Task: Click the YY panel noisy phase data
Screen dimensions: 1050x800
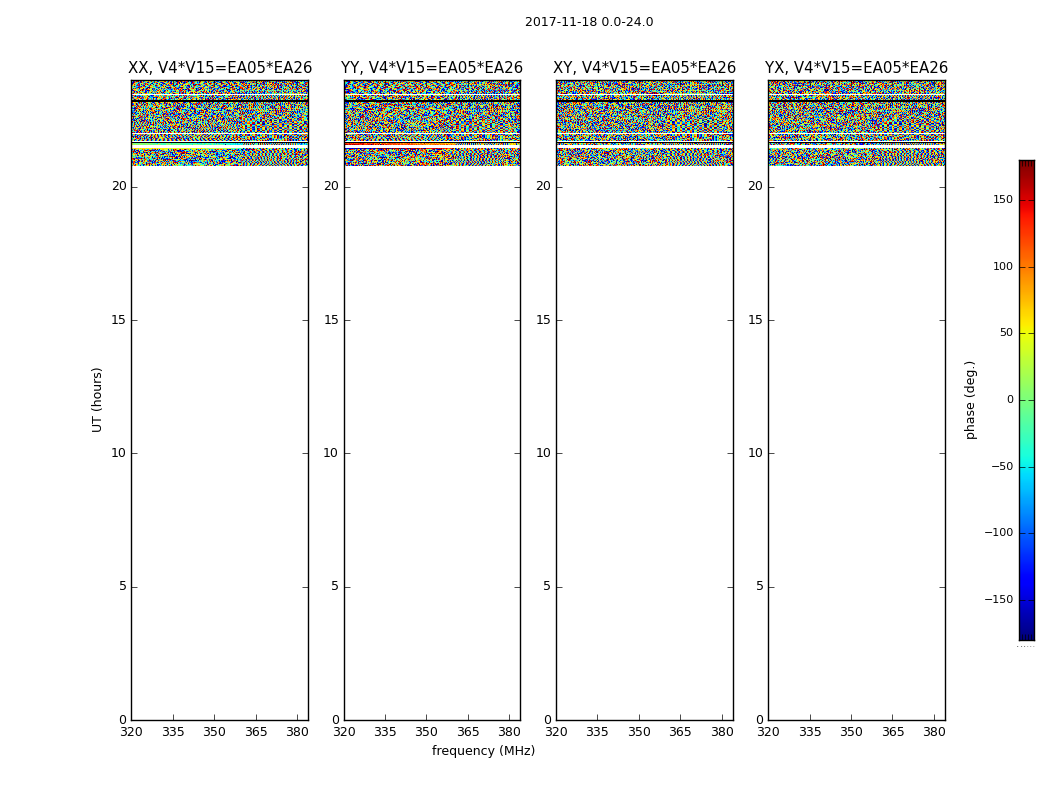Action: tap(432, 123)
